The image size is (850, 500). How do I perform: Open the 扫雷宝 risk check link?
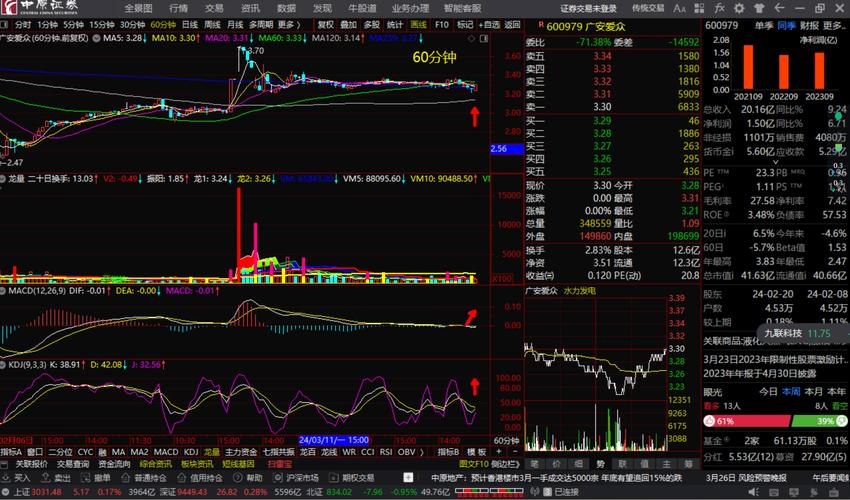280,464
